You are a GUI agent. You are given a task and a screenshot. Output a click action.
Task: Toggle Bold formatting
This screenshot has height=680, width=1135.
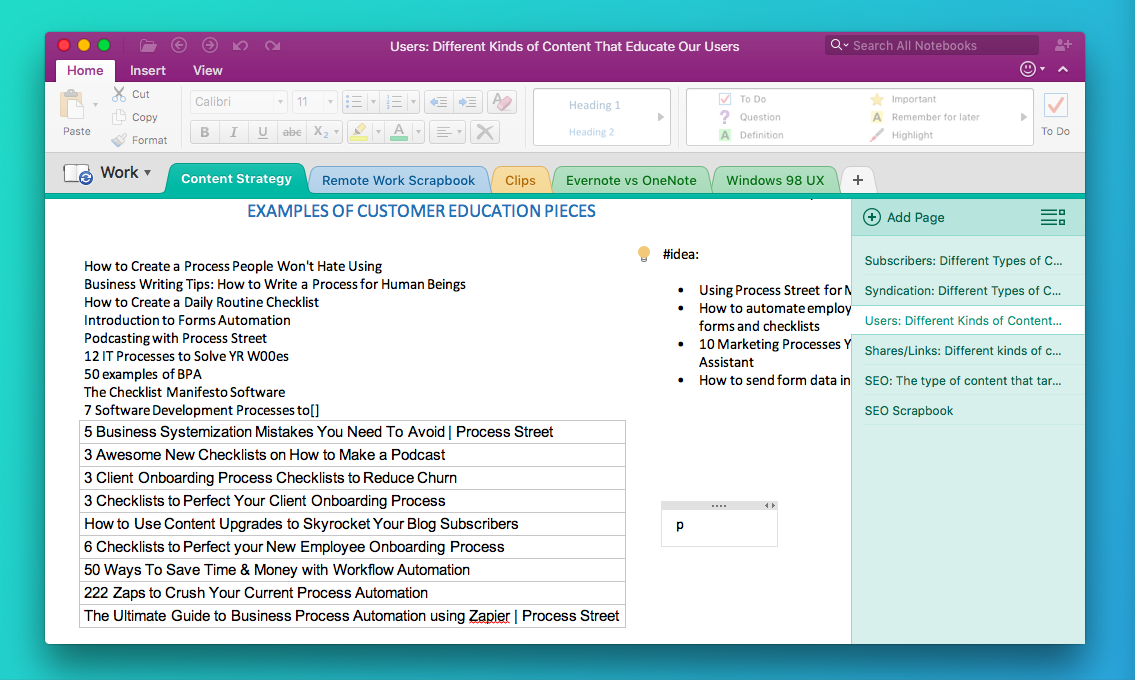coord(205,132)
